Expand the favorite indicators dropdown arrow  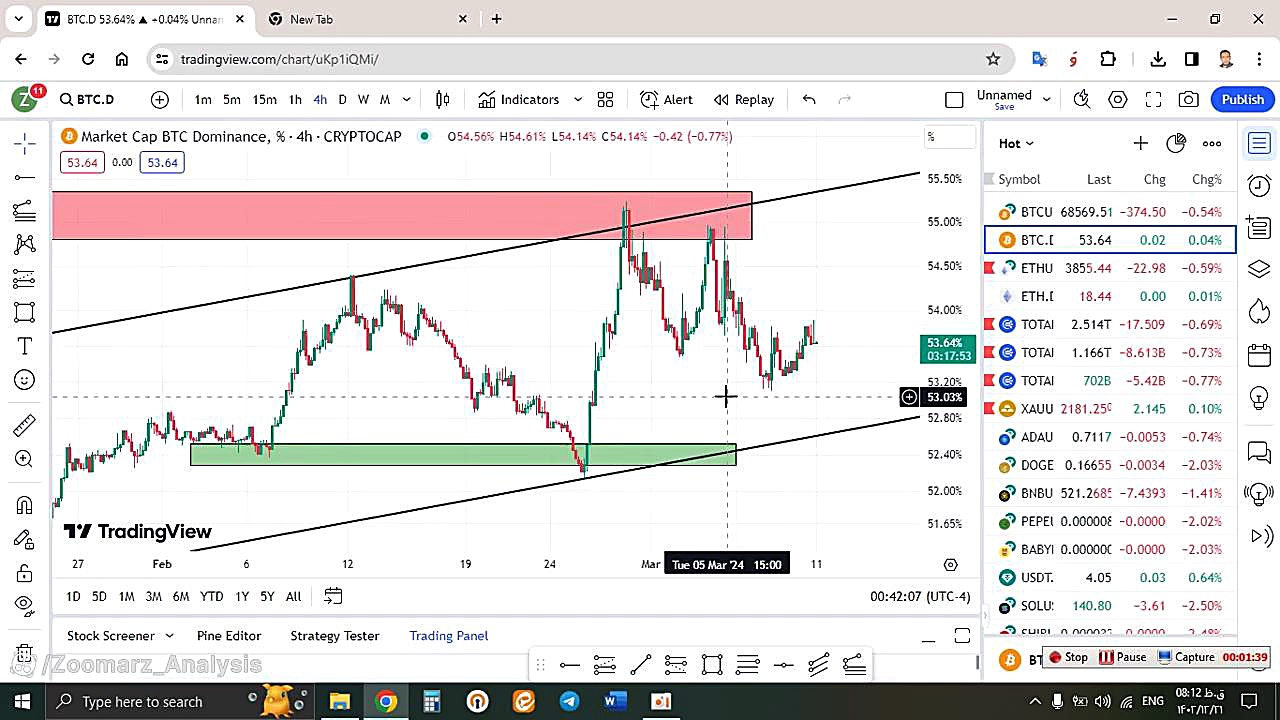point(577,99)
